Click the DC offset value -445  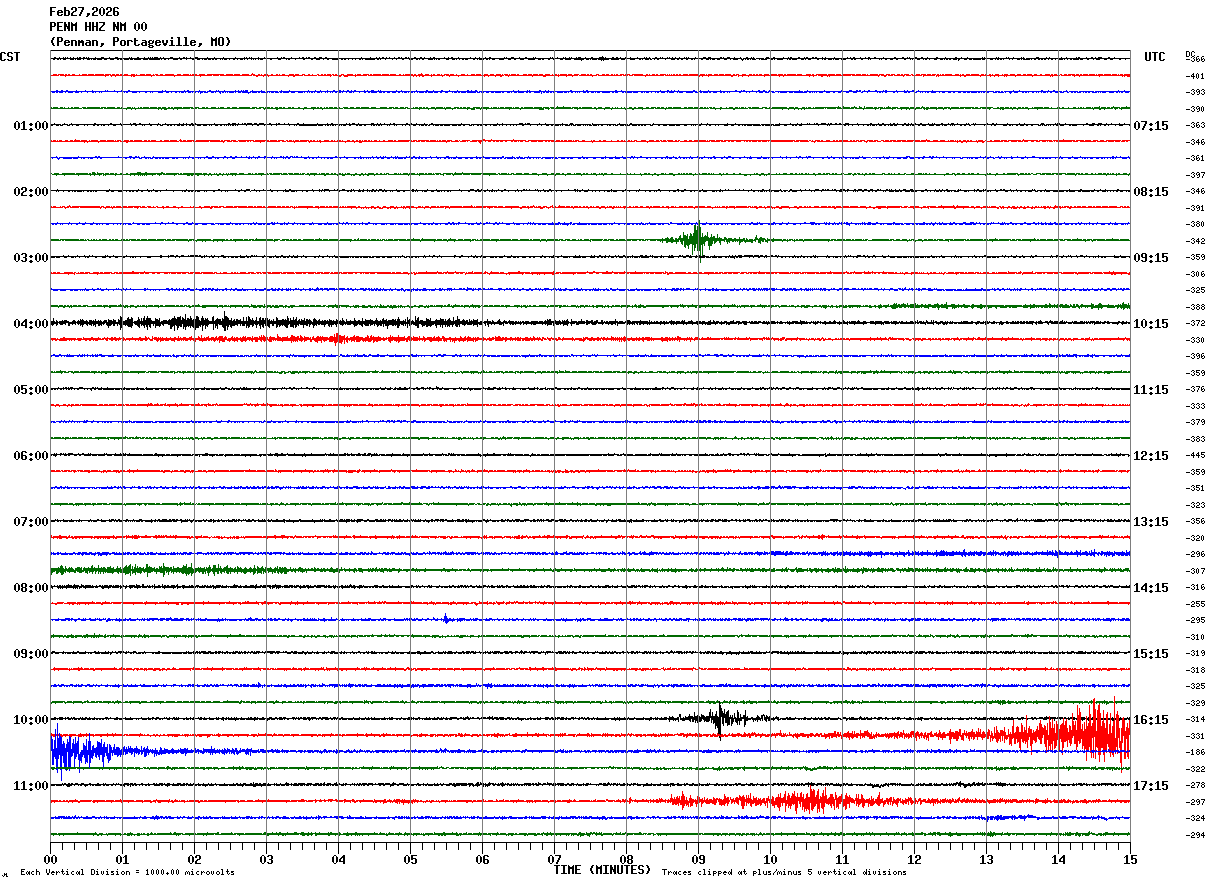(1195, 455)
